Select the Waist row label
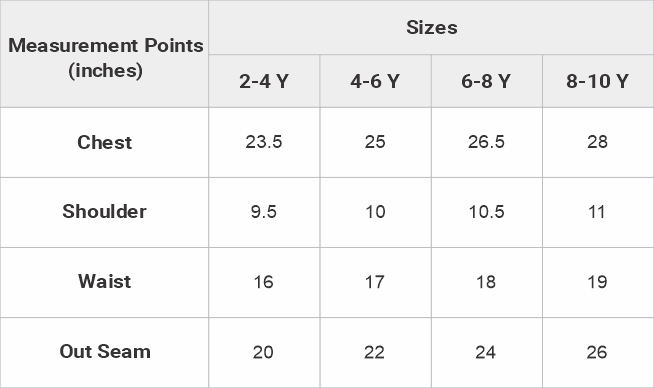 (x=105, y=282)
